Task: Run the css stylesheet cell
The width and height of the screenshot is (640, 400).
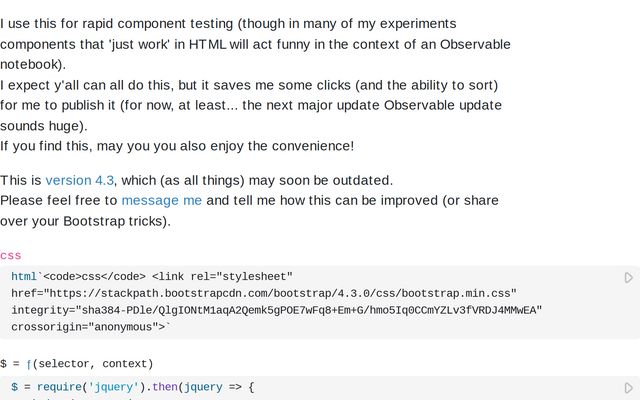Action: click(x=629, y=277)
